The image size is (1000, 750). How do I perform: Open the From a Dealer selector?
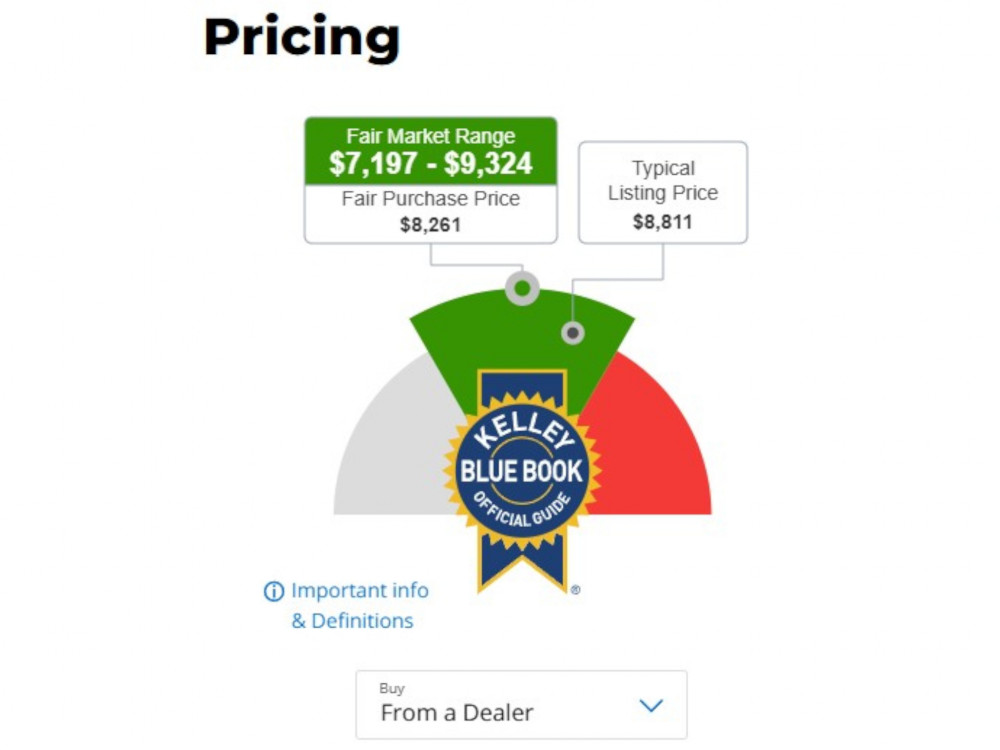tap(521, 705)
